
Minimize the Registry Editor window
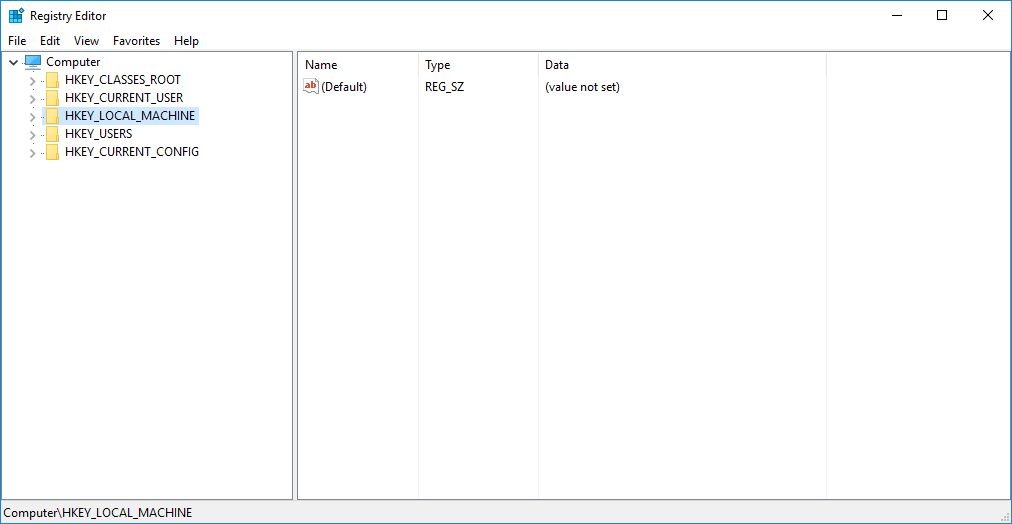click(x=896, y=15)
